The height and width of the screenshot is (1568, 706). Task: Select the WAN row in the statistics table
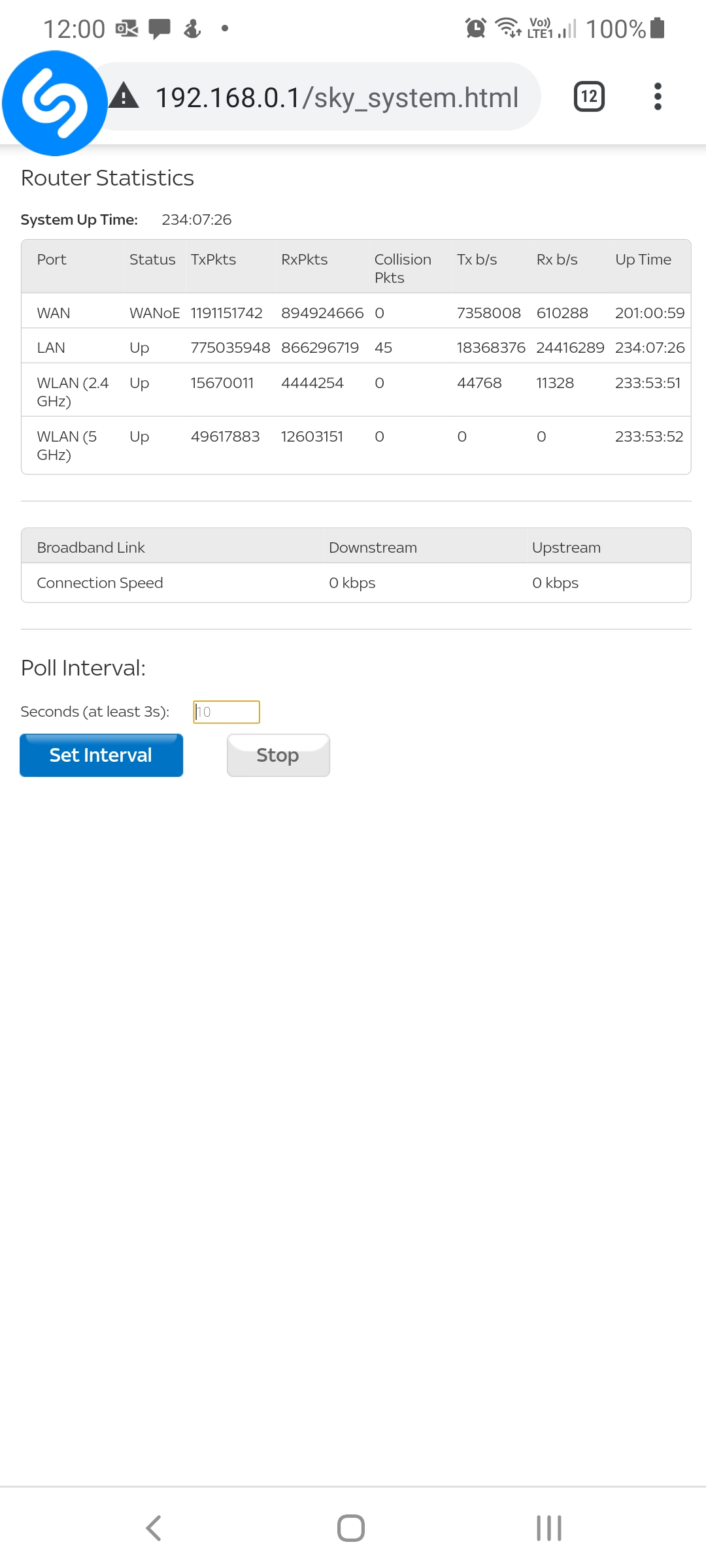[52, 312]
